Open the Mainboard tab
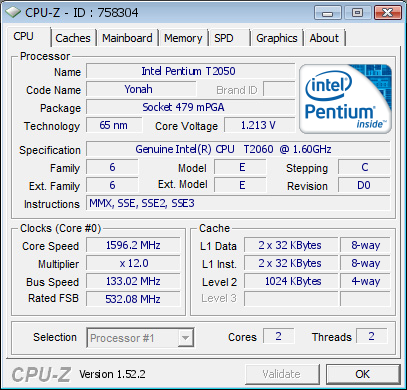 click(127, 38)
